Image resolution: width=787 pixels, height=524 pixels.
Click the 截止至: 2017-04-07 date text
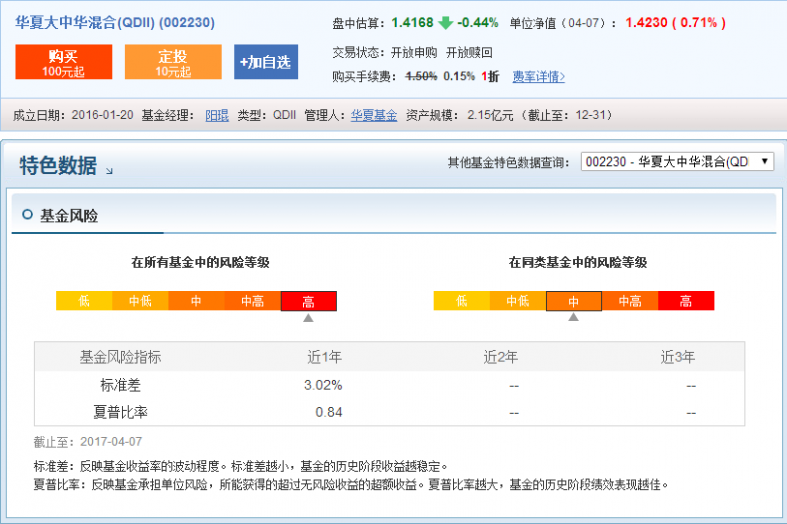click(x=88, y=442)
